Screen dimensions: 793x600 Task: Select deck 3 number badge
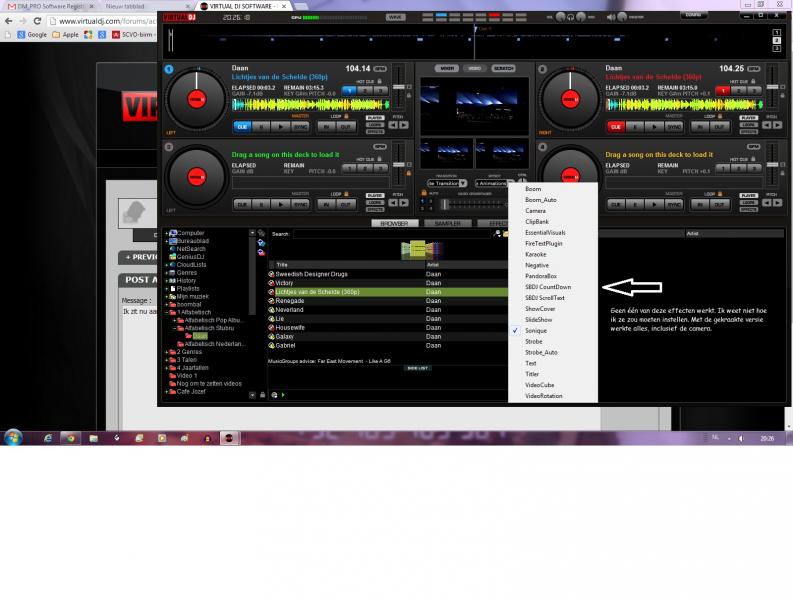click(x=169, y=147)
